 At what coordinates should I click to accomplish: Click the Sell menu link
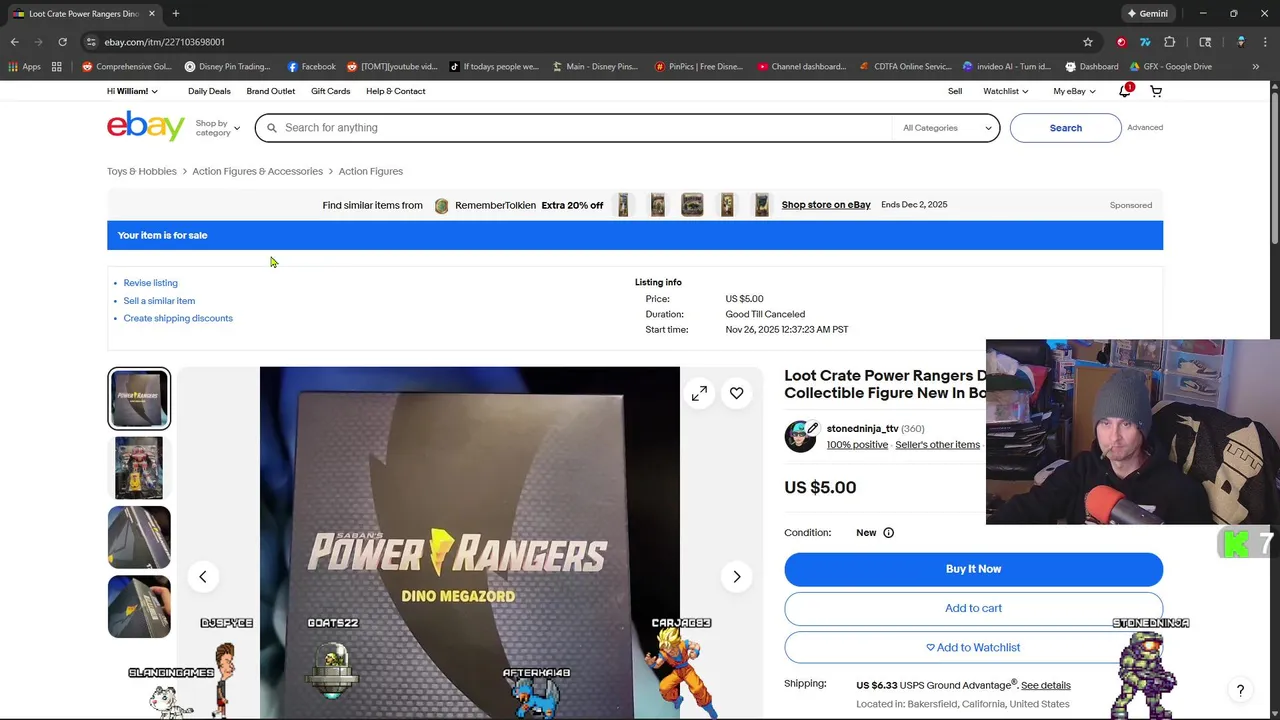coord(955,91)
